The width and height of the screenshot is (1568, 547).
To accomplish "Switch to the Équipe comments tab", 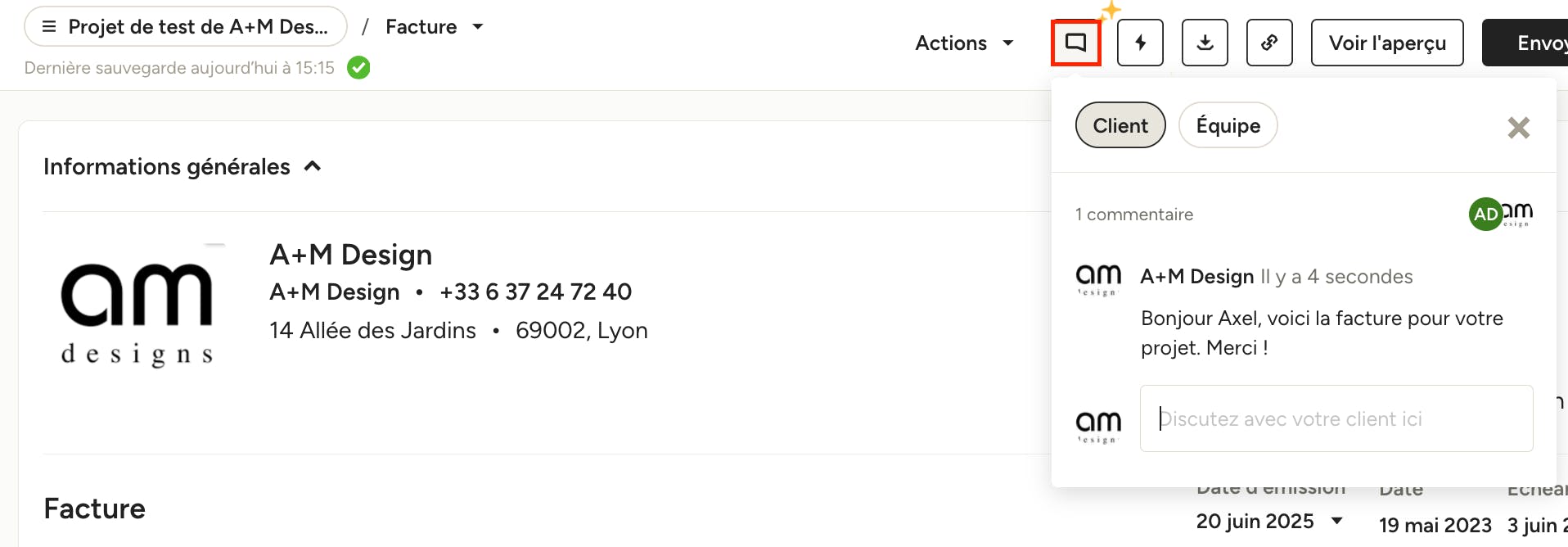I will pyautogui.click(x=1228, y=125).
